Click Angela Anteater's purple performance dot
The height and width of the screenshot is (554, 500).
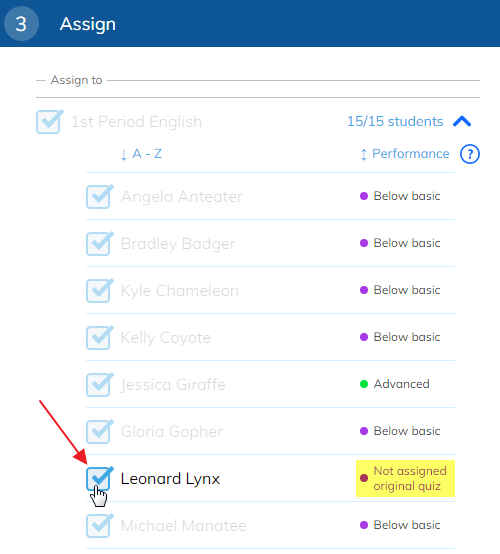[364, 196]
